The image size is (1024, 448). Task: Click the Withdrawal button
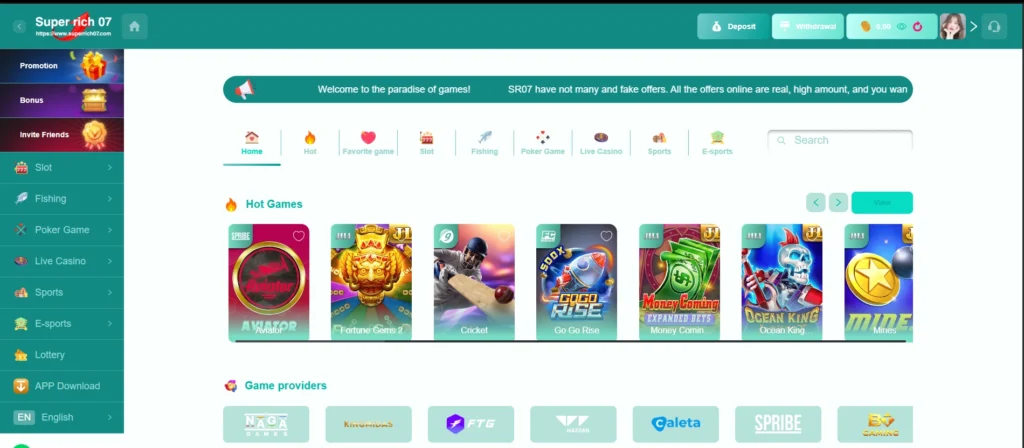pos(808,27)
